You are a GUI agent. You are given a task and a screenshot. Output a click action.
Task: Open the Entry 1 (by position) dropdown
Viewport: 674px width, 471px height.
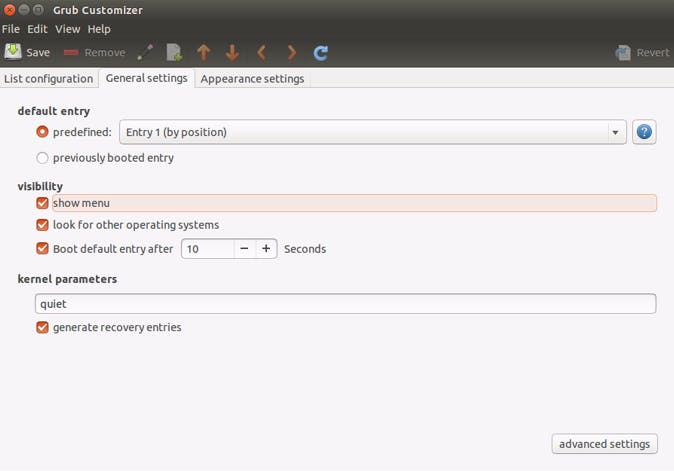373,132
